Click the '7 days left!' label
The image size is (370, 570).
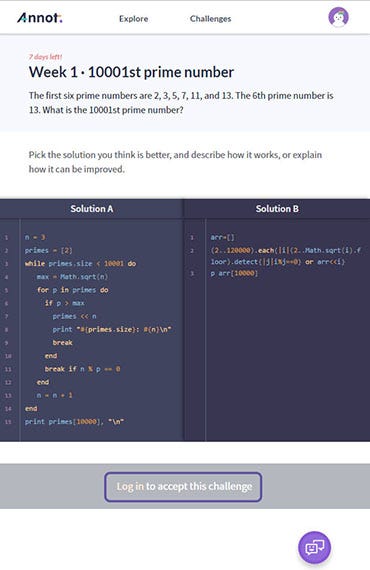tap(45, 57)
